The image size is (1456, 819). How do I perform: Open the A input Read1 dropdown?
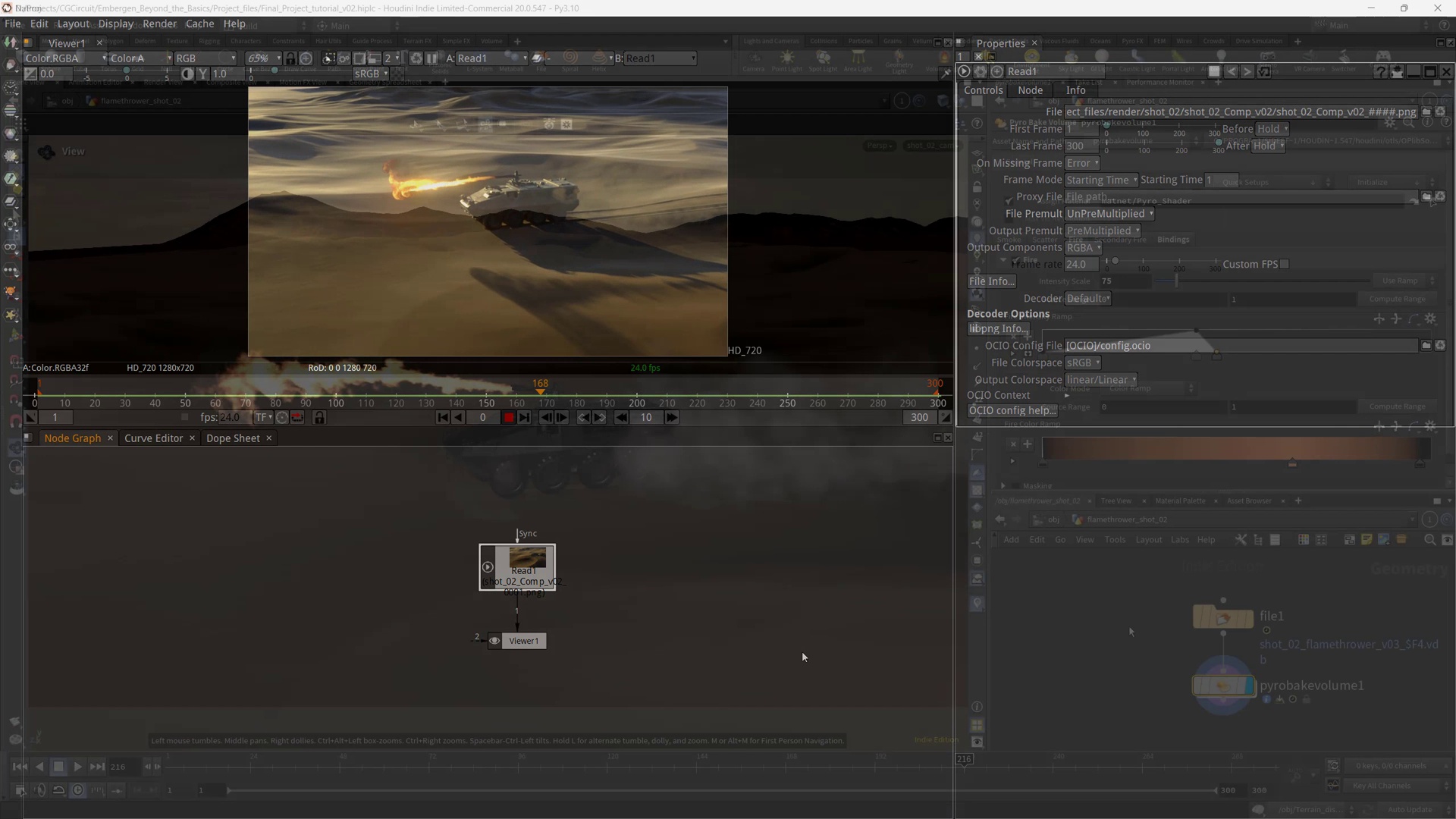click(x=492, y=58)
